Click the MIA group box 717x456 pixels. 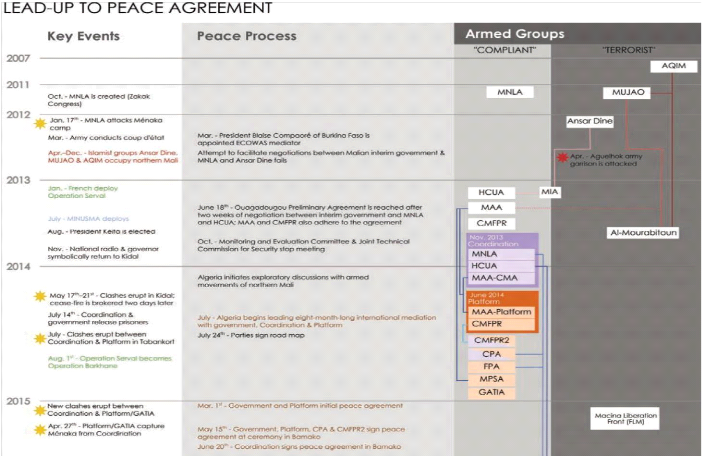tap(549, 192)
